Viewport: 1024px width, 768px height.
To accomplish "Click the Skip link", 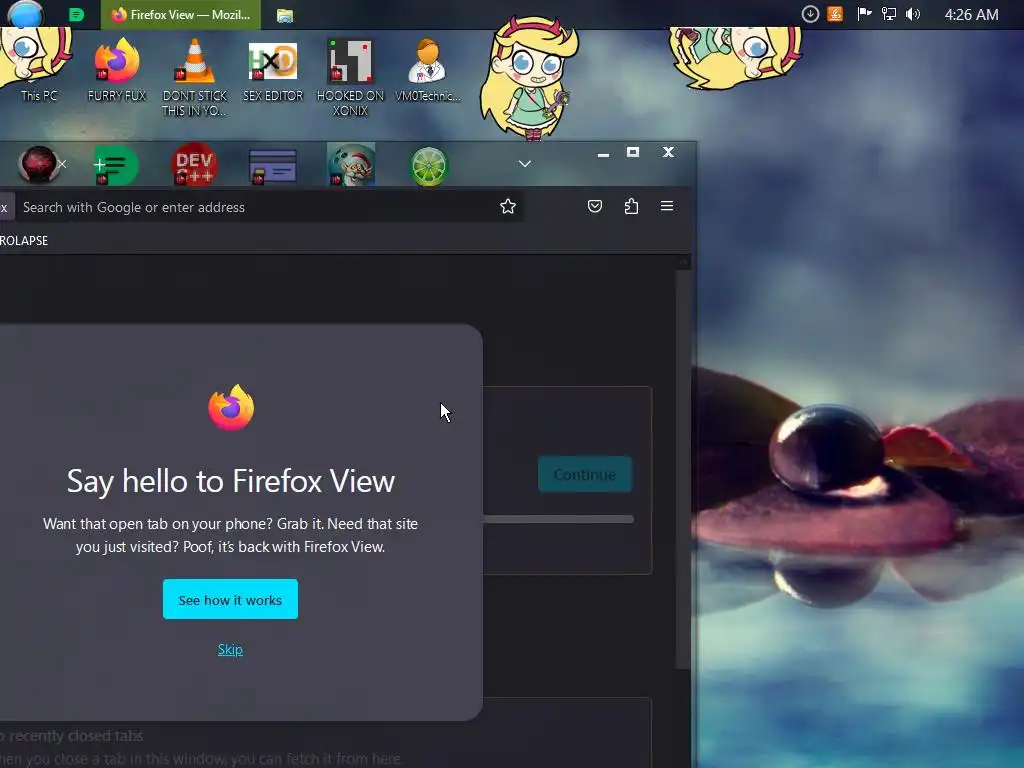I will pyautogui.click(x=230, y=649).
